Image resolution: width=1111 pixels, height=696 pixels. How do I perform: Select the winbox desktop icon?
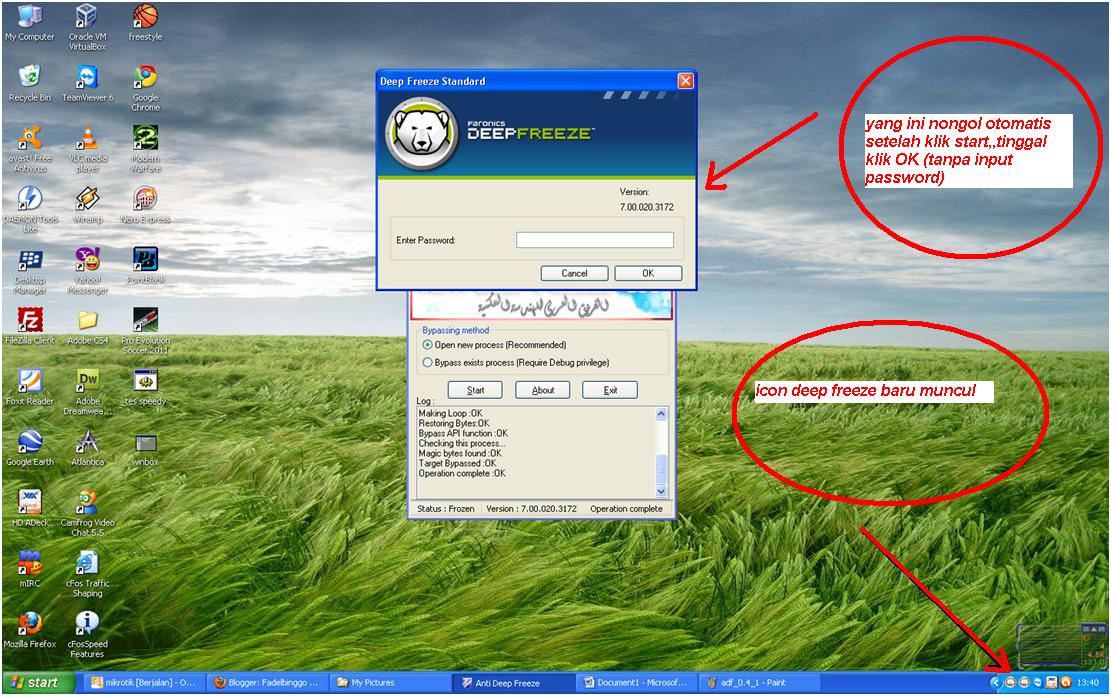pos(145,448)
